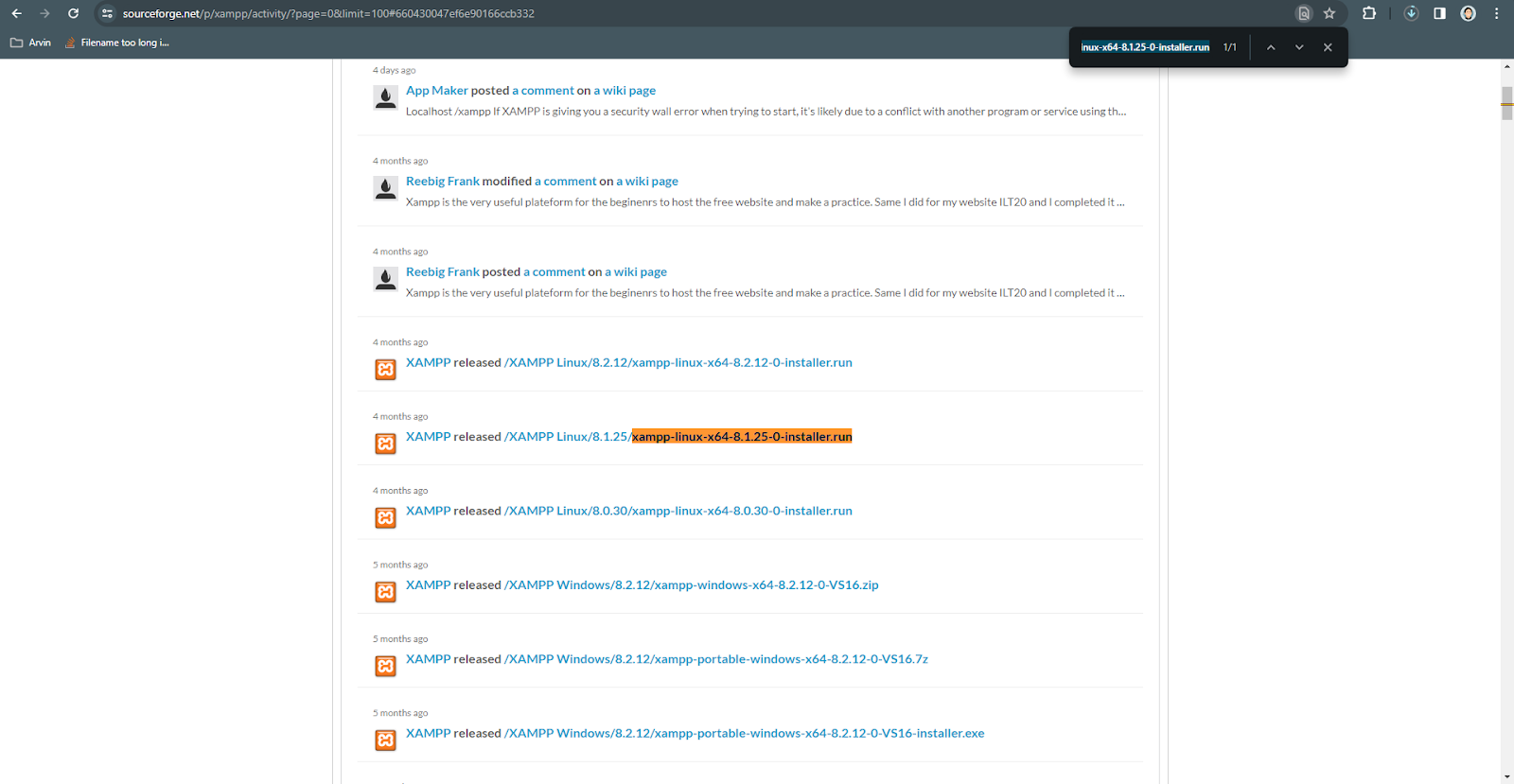Open 'a comment' link posted by App Maker

543,91
